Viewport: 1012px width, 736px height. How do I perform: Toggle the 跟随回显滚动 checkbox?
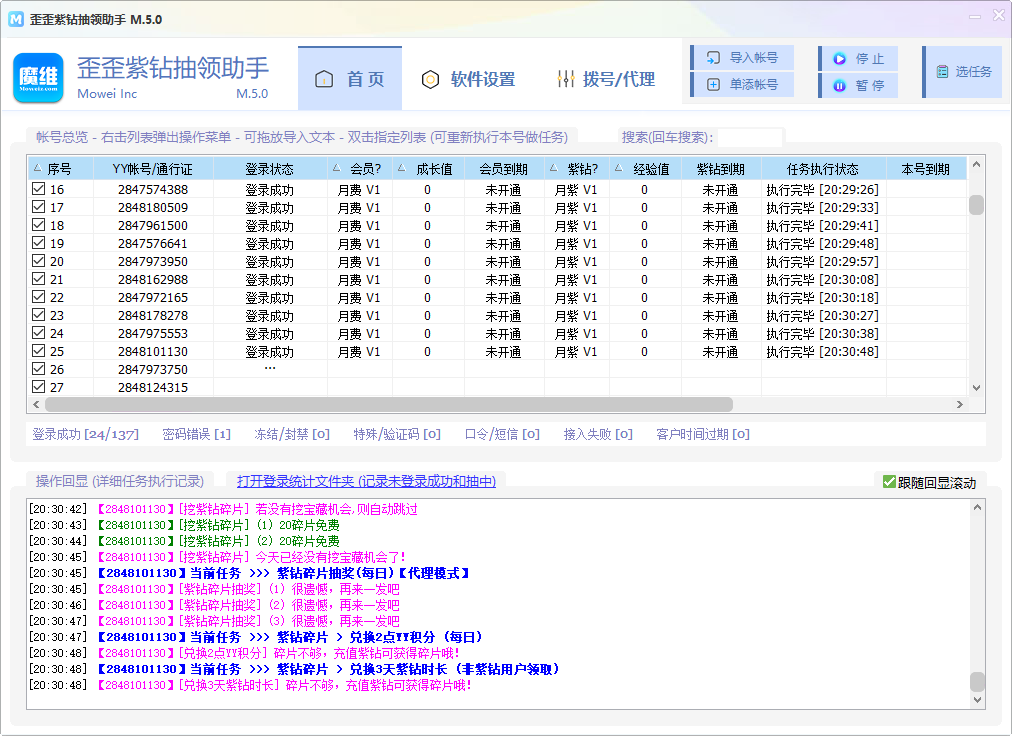(x=889, y=482)
